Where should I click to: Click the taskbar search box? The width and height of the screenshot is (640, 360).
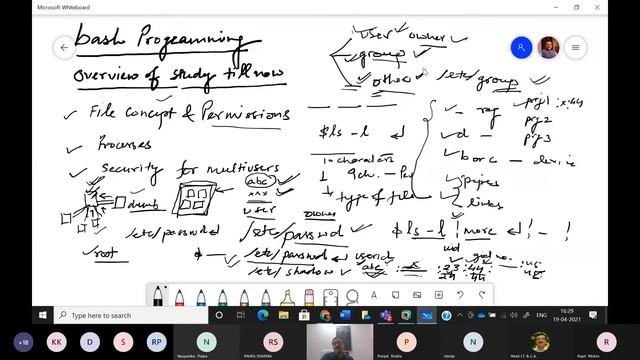[x=131, y=315]
